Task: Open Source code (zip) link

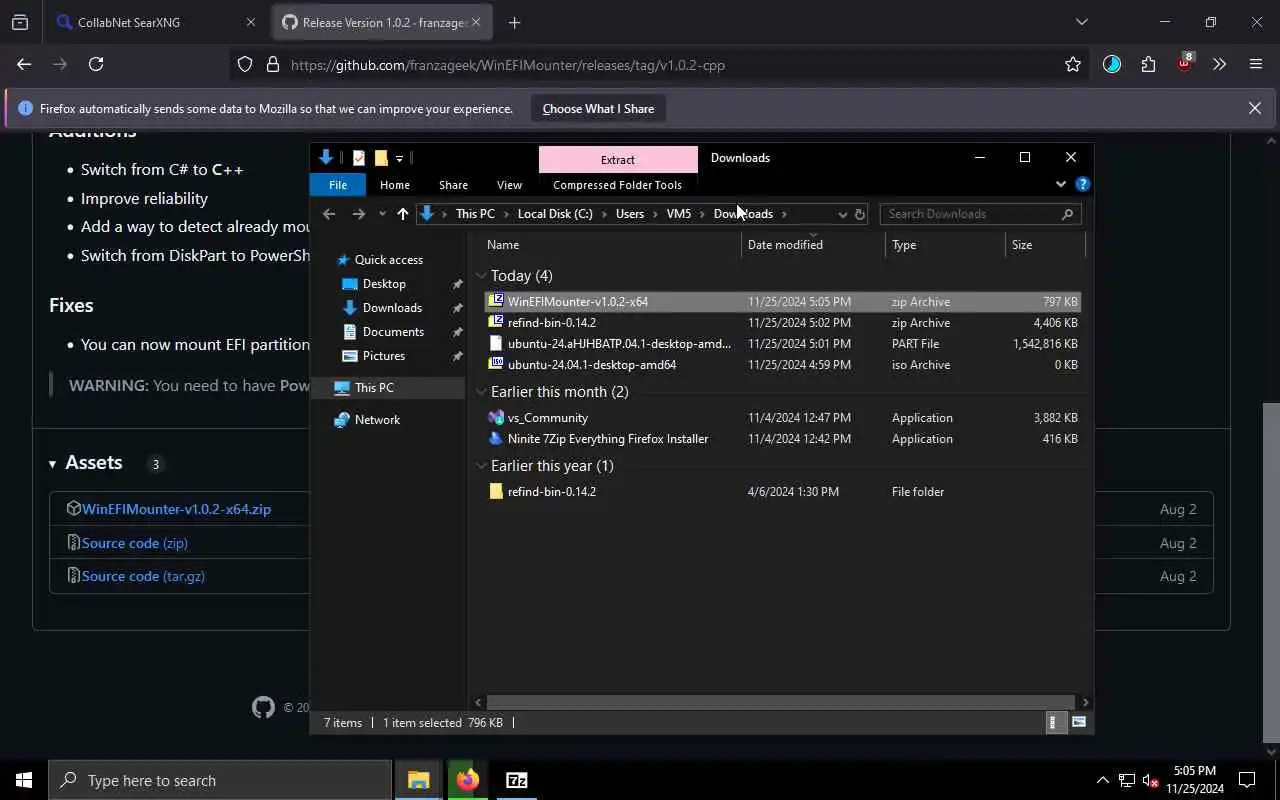Action: (135, 543)
